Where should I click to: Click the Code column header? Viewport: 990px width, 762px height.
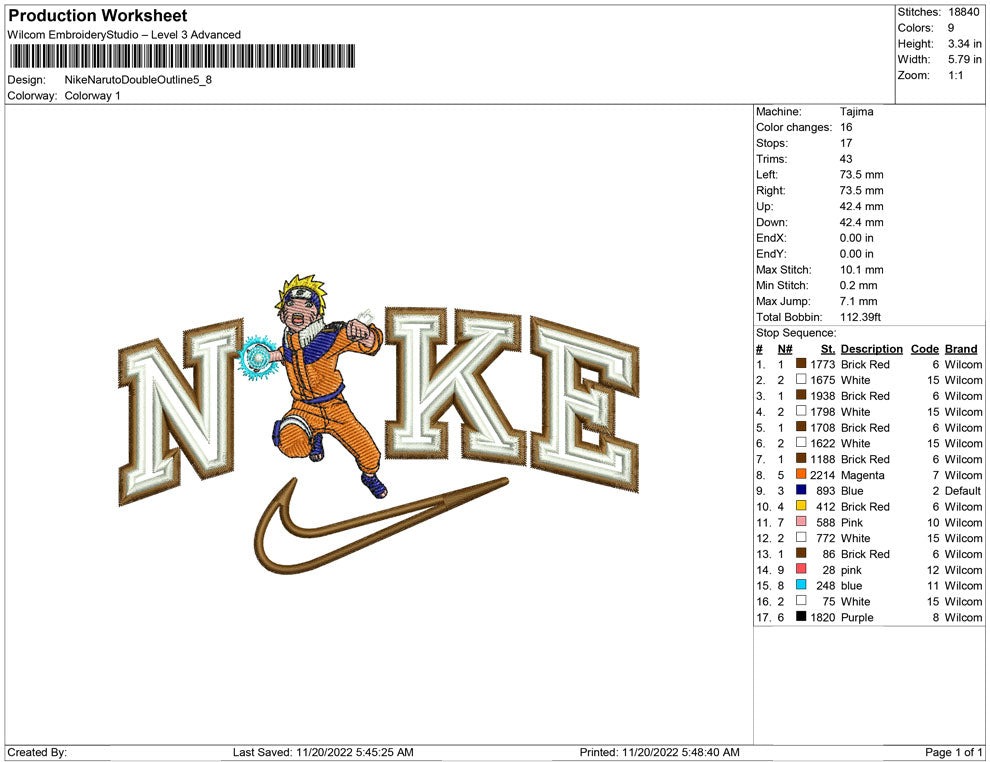pyautogui.click(x=924, y=349)
